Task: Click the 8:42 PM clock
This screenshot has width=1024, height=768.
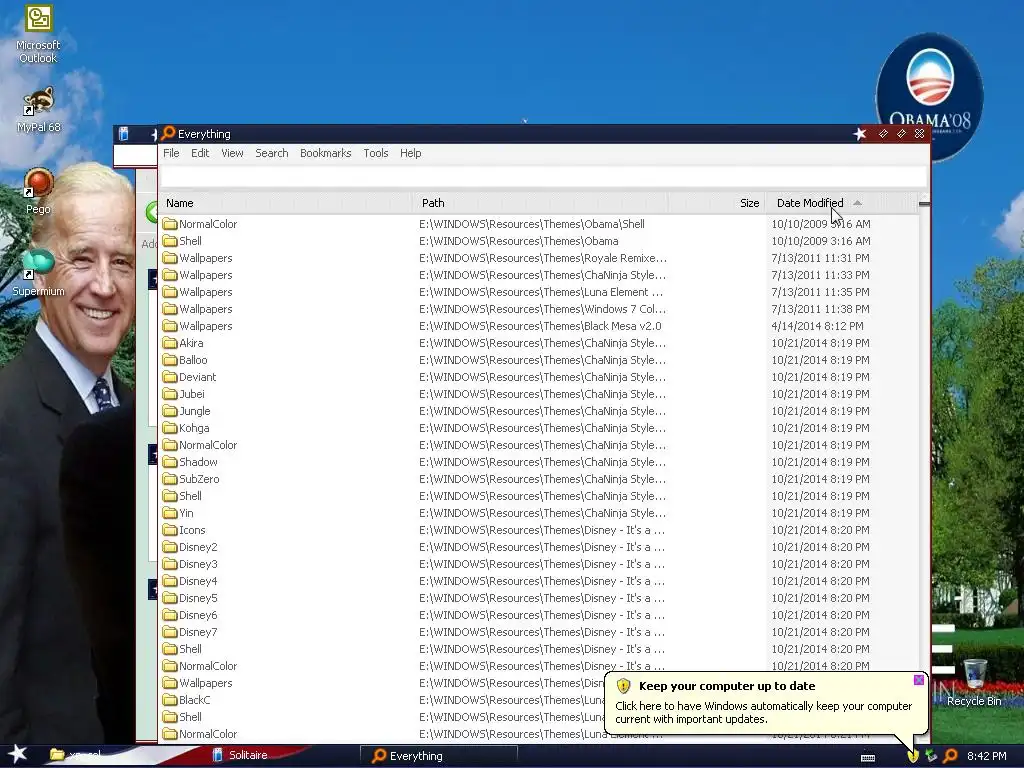Action: tap(986, 756)
